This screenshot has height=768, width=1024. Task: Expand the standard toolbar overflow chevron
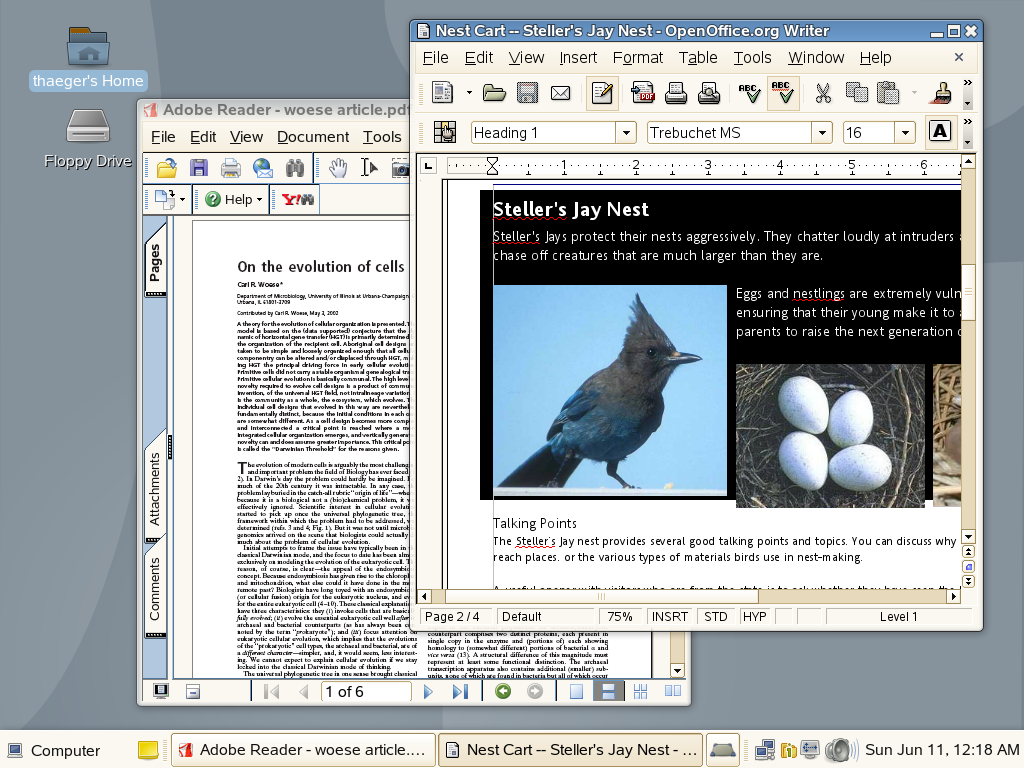(968, 83)
